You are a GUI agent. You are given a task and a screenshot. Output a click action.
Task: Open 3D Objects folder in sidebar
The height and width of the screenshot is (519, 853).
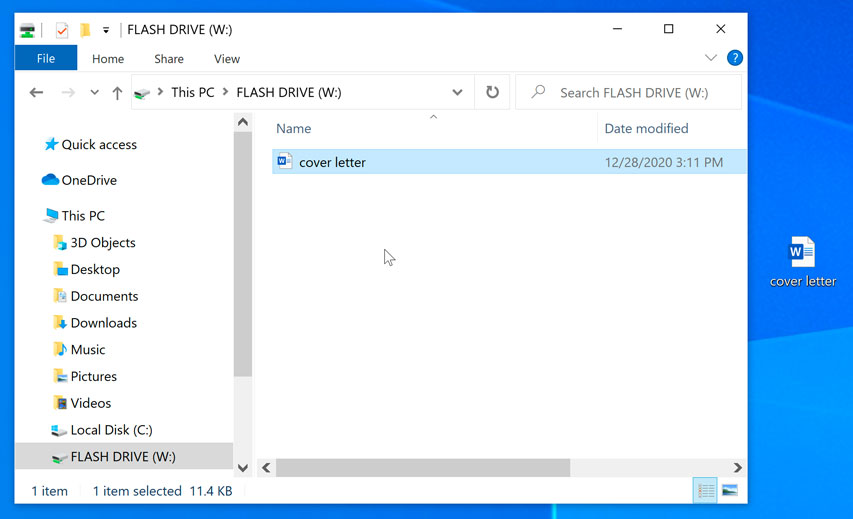click(x=103, y=243)
